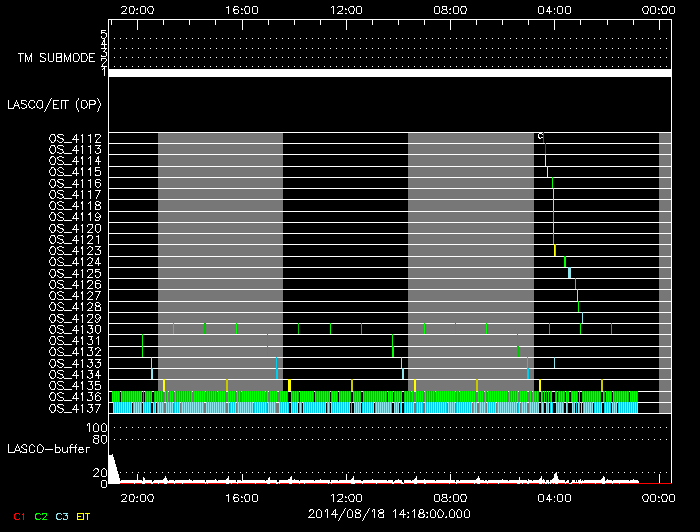Click the OS_4123 row label
Screen dimensions: 700x532
point(75,250)
